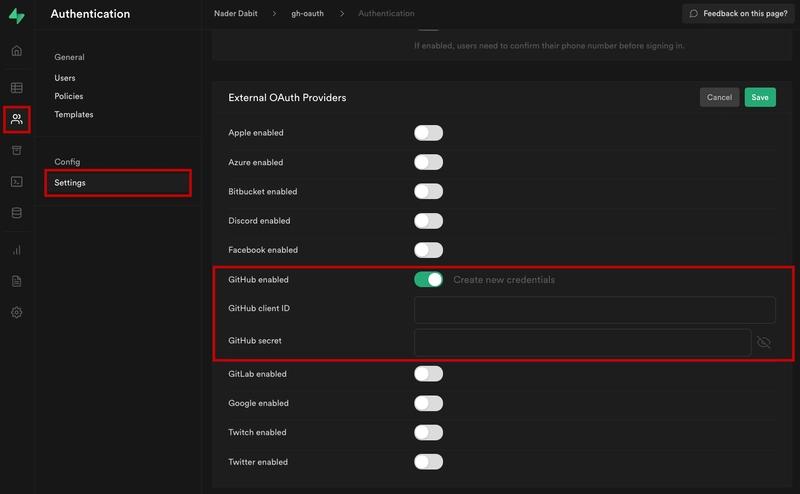The width and height of the screenshot is (800, 494).
Task: Click Authentication breadcrumb item
Action: click(x=386, y=13)
